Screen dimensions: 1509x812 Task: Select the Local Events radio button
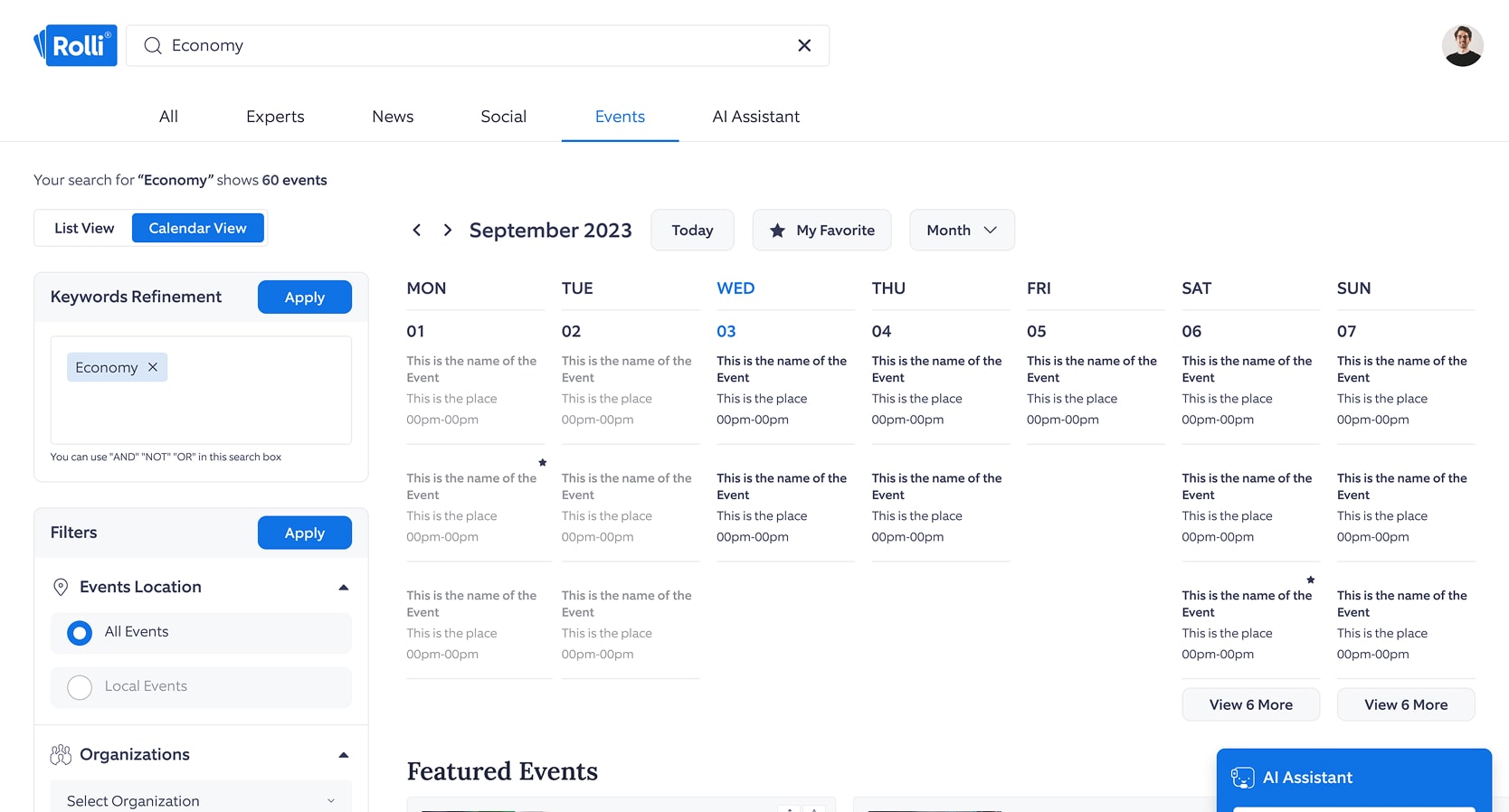click(x=80, y=687)
